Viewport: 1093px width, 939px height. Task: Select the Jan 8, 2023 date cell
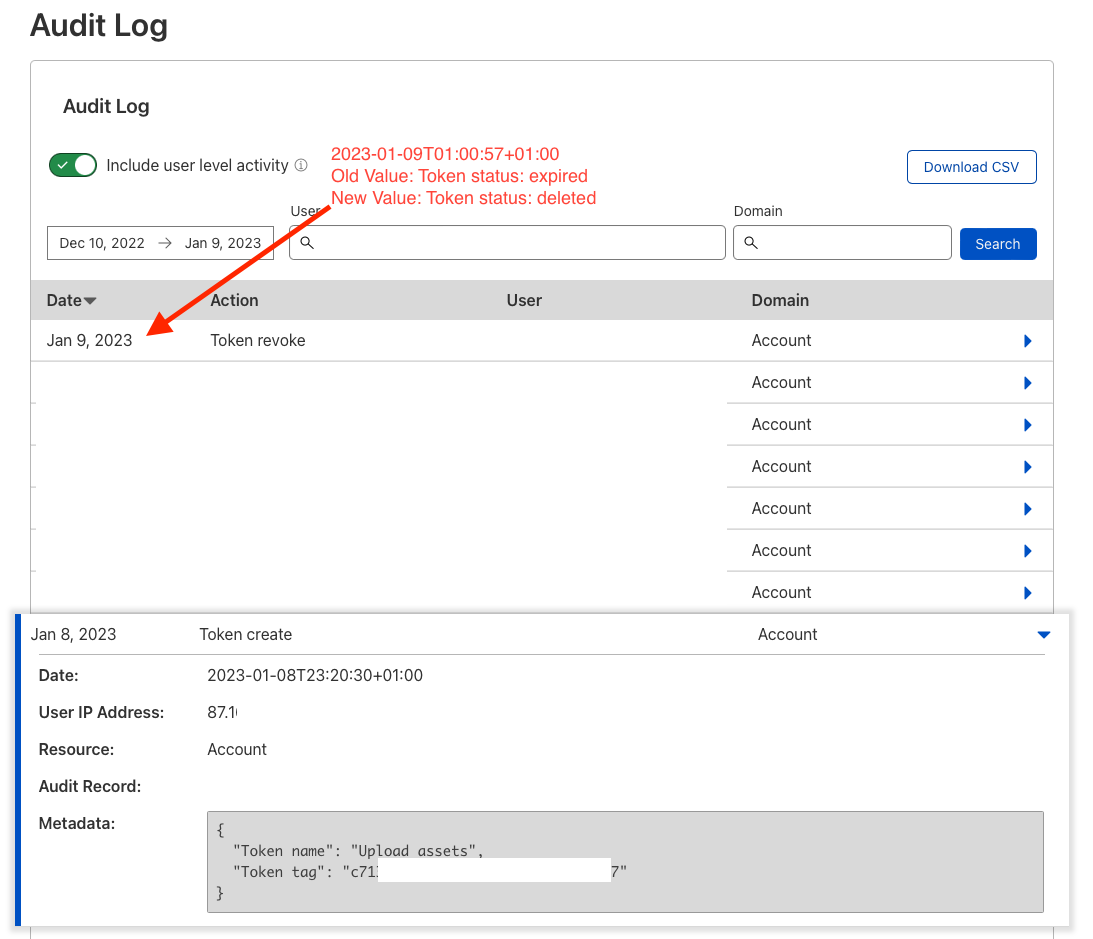pos(73,634)
